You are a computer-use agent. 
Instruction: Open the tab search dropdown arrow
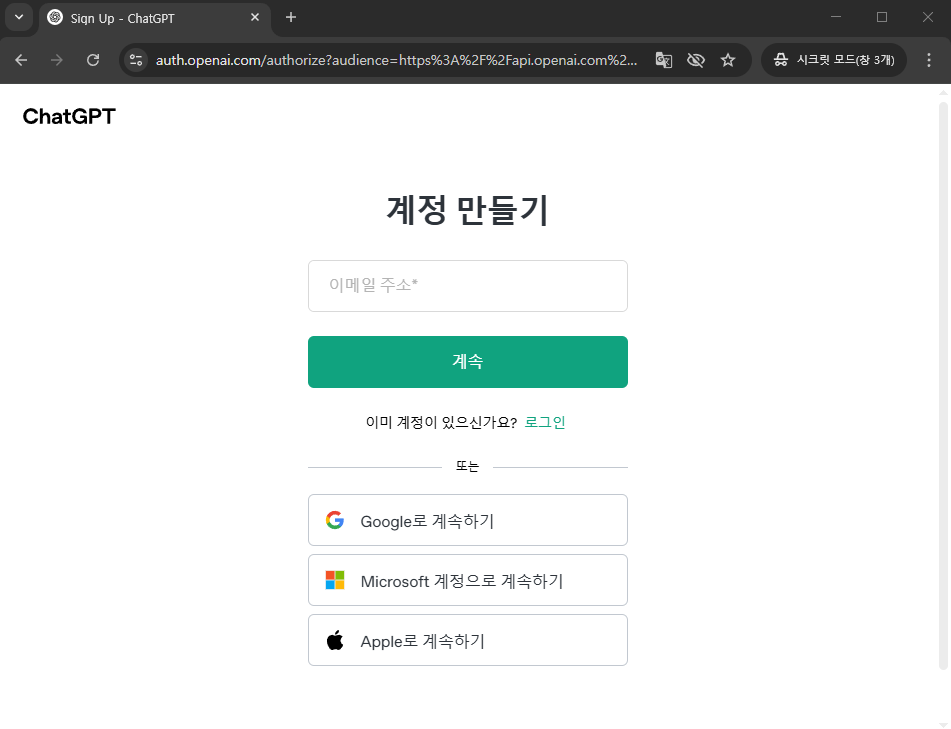point(19,17)
